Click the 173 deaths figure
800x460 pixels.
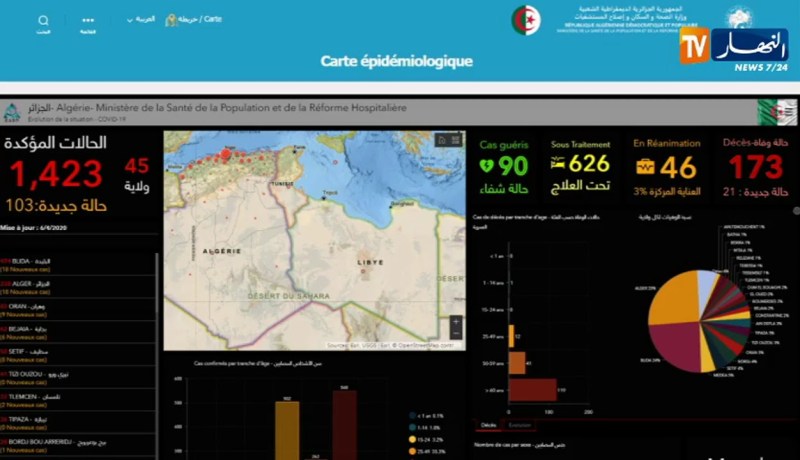[756, 167]
